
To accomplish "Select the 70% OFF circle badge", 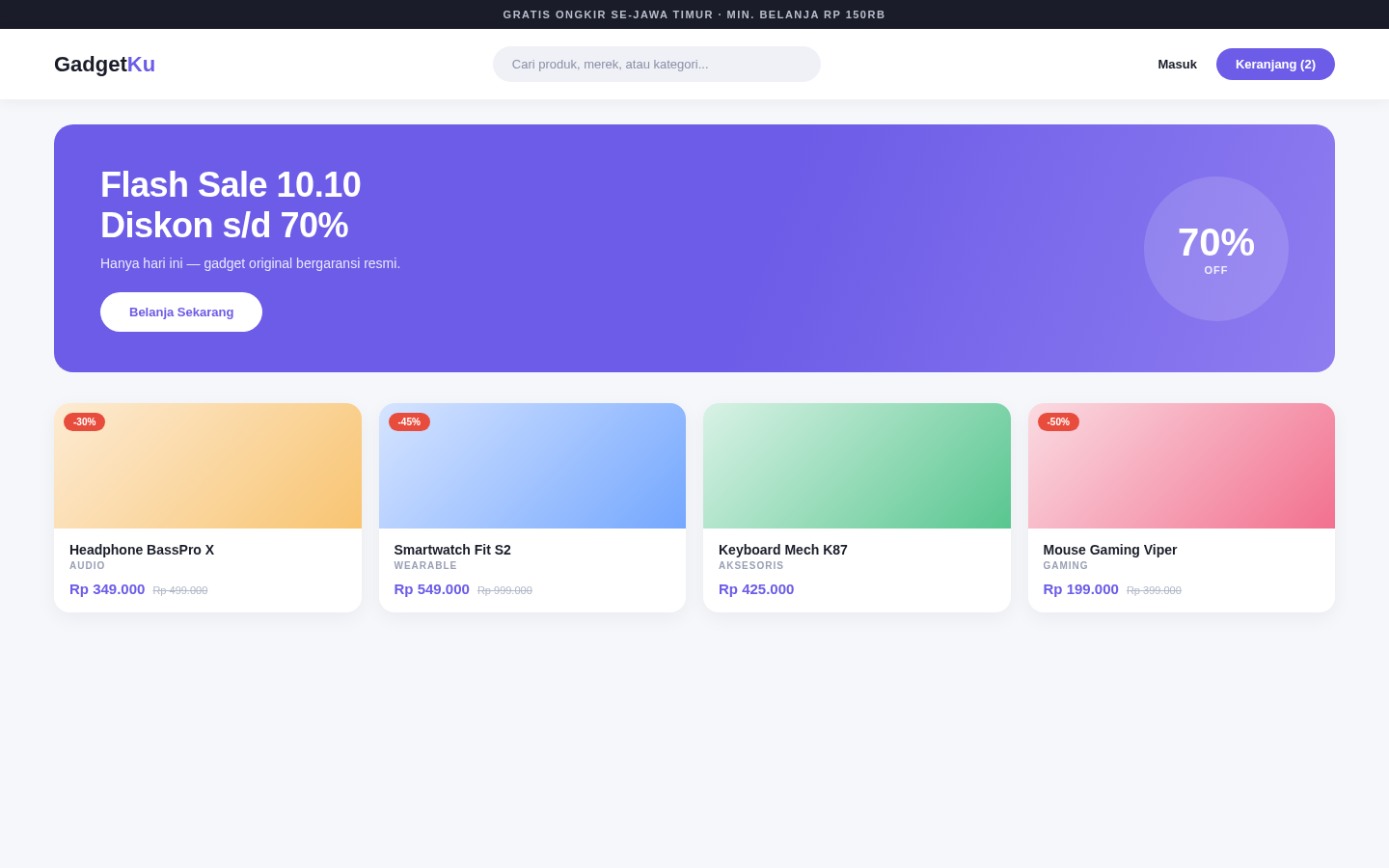I will click(x=1216, y=249).
